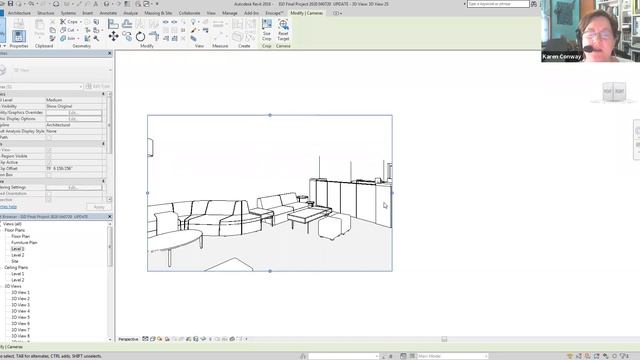This screenshot has height=360, width=640.
Task: Open the Enscape ribbon tab
Action: 274,13
